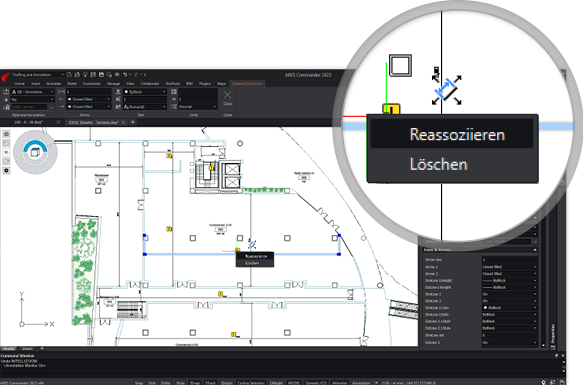Viewport: 583px width, 385px height.
Task: Open the Home ribbon tab
Action: click(x=19, y=84)
